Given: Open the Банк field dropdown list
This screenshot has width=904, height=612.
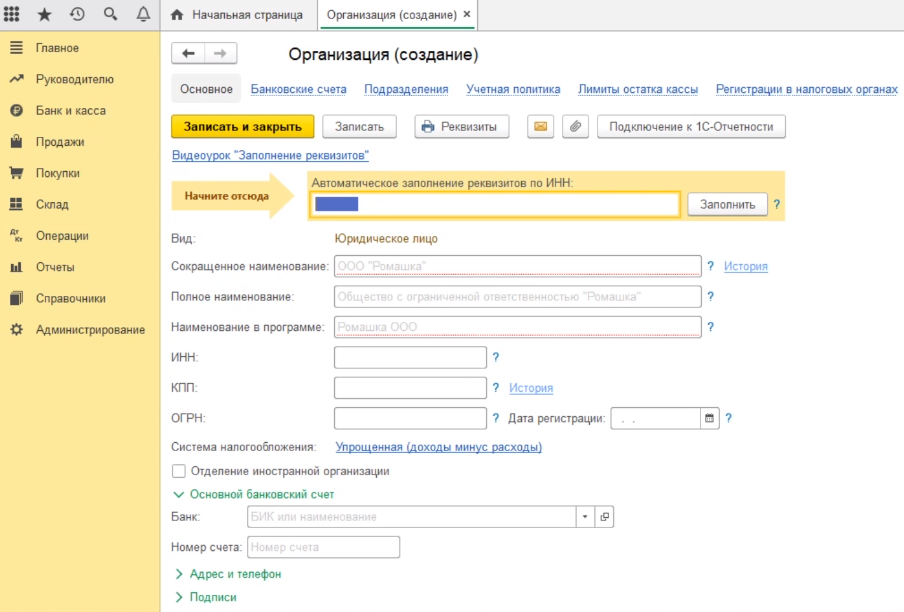Looking at the screenshot, I should pyautogui.click(x=585, y=516).
